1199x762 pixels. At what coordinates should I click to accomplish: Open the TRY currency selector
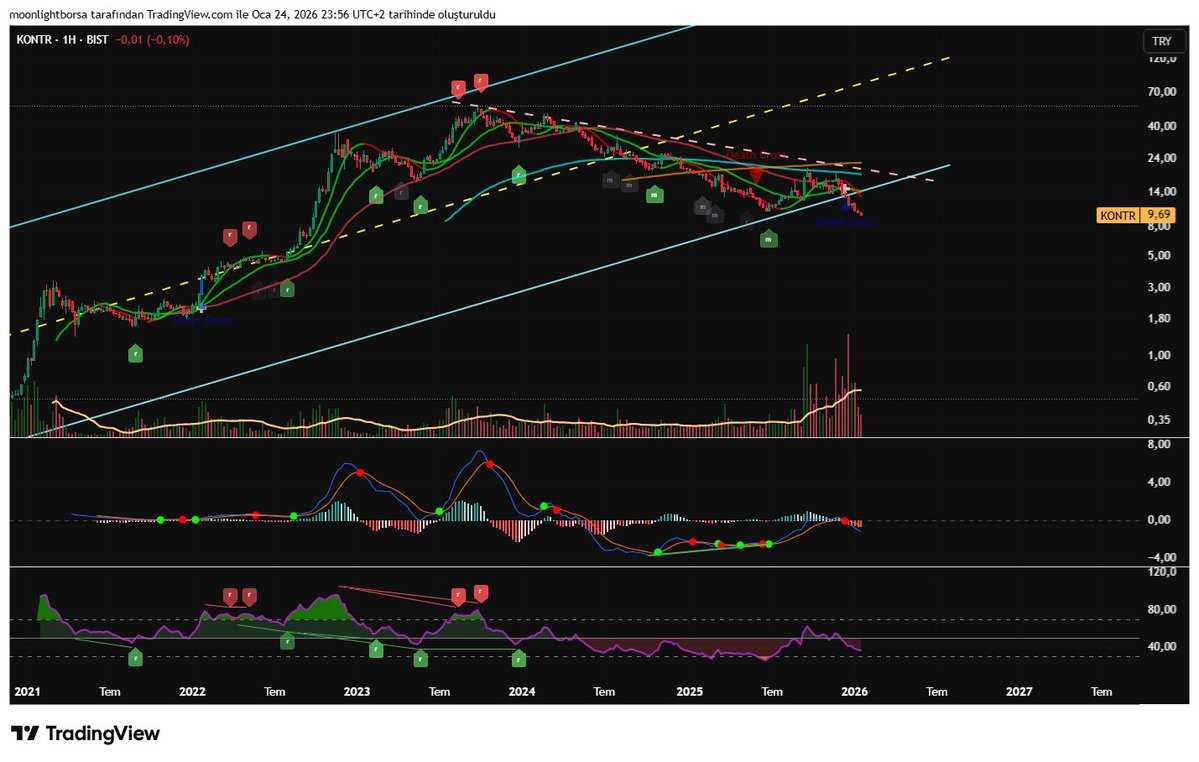pos(1162,41)
